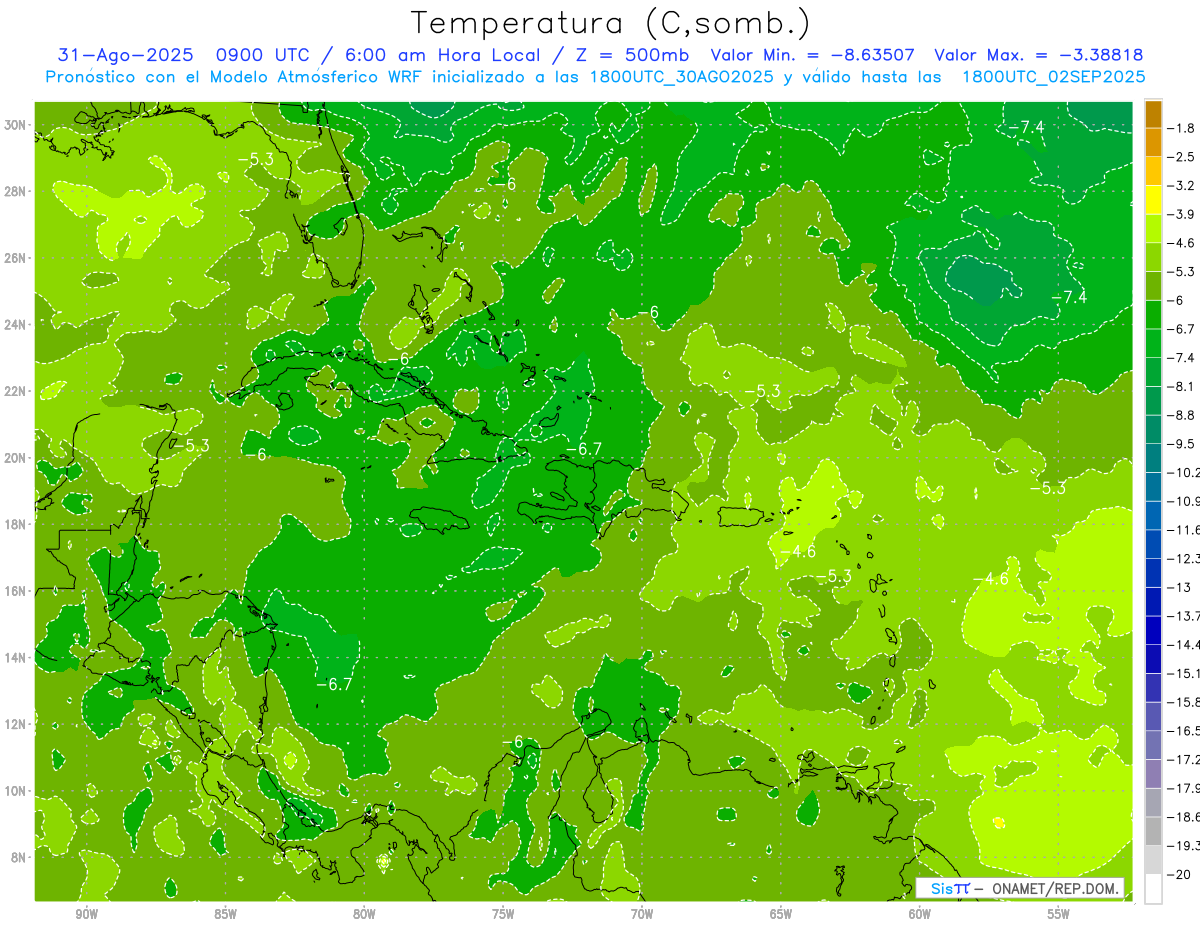1200x927 pixels.
Task: Click the '22N' latitude axis label
Action: coord(16,391)
